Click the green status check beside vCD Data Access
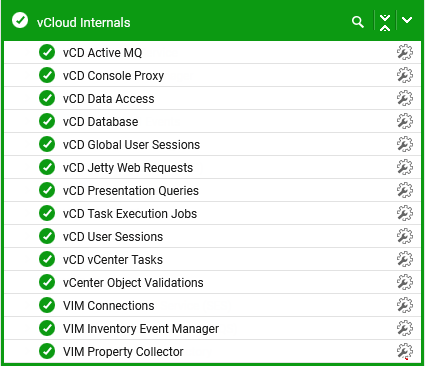425x366 pixels. pyautogui.click(x=47, y=98)
